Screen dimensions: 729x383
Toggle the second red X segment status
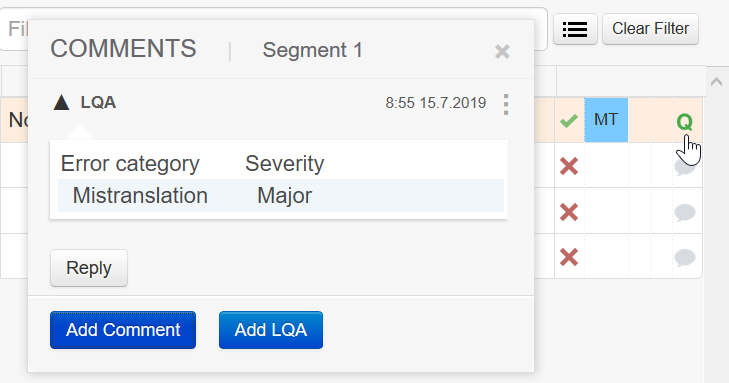coord(569,212)
